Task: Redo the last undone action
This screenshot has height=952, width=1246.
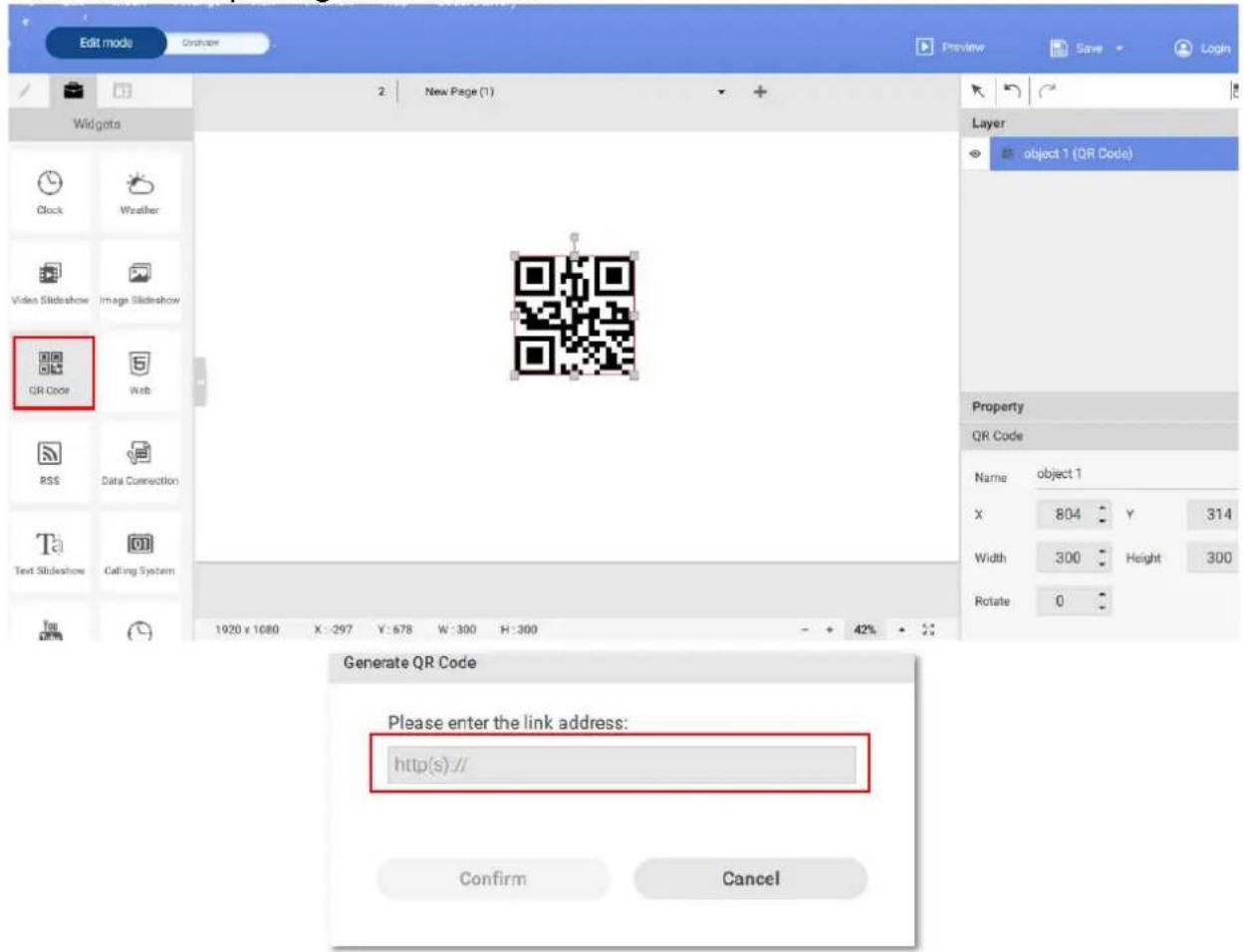Action: coord(1046,91)
